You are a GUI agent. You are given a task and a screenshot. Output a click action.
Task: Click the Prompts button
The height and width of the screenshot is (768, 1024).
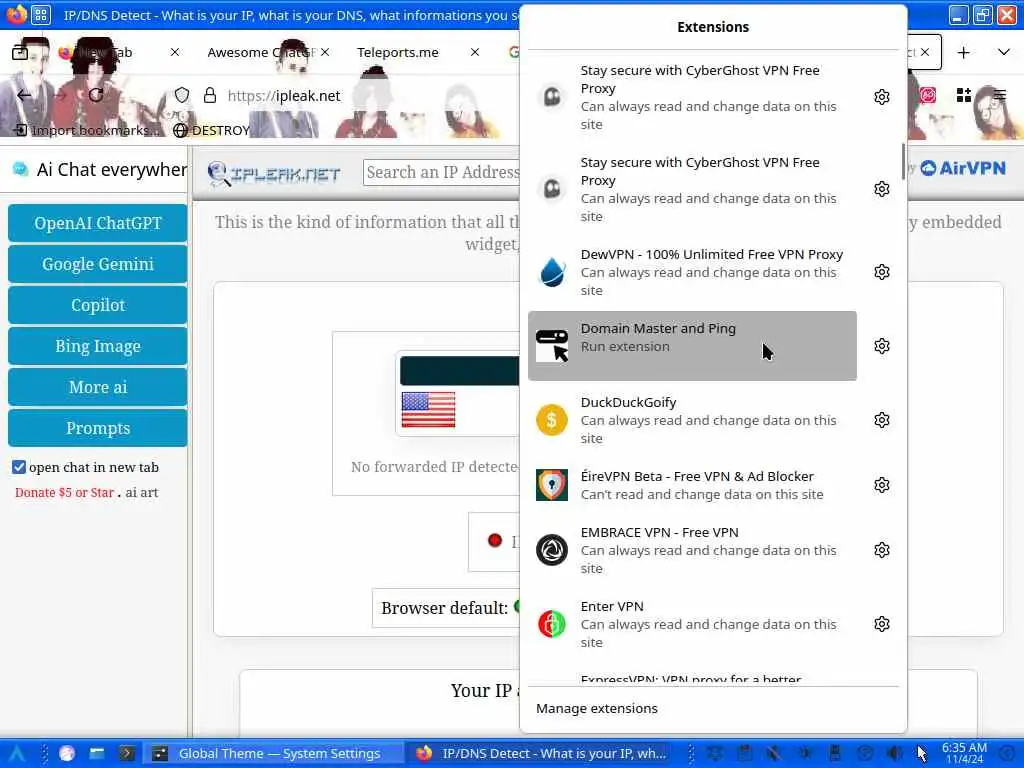(97, 428)
